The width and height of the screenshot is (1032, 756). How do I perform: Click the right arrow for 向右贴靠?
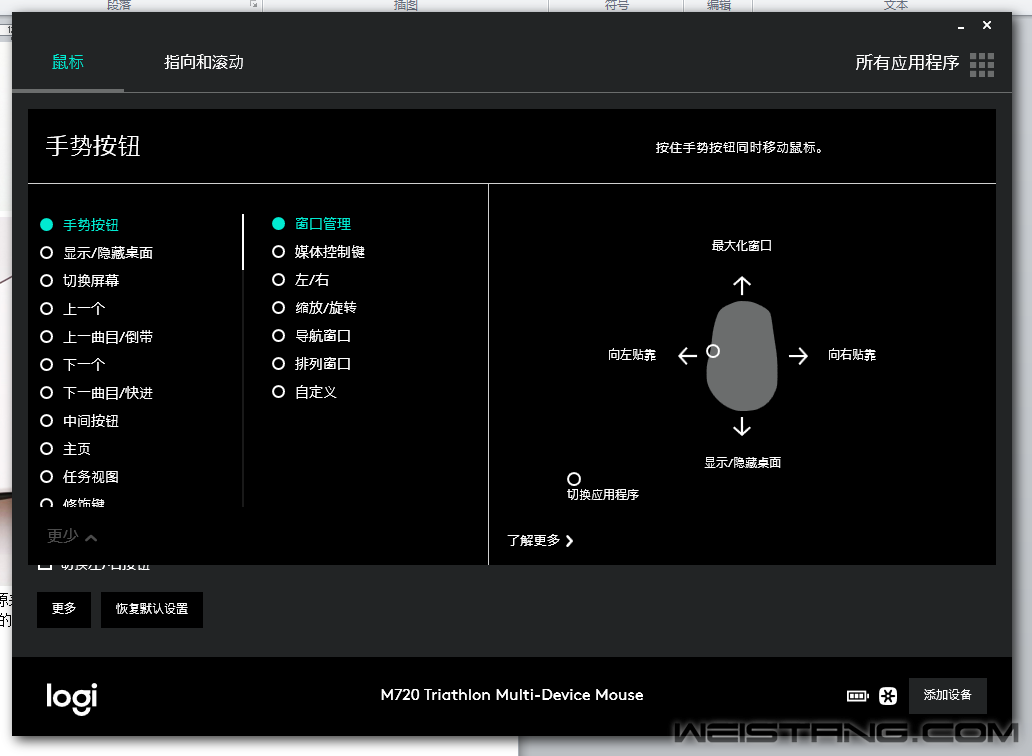point(798,356)
